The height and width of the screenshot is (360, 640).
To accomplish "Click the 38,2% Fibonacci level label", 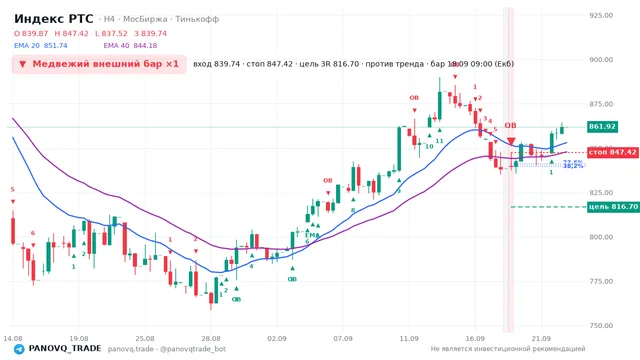I will (573, 167).
